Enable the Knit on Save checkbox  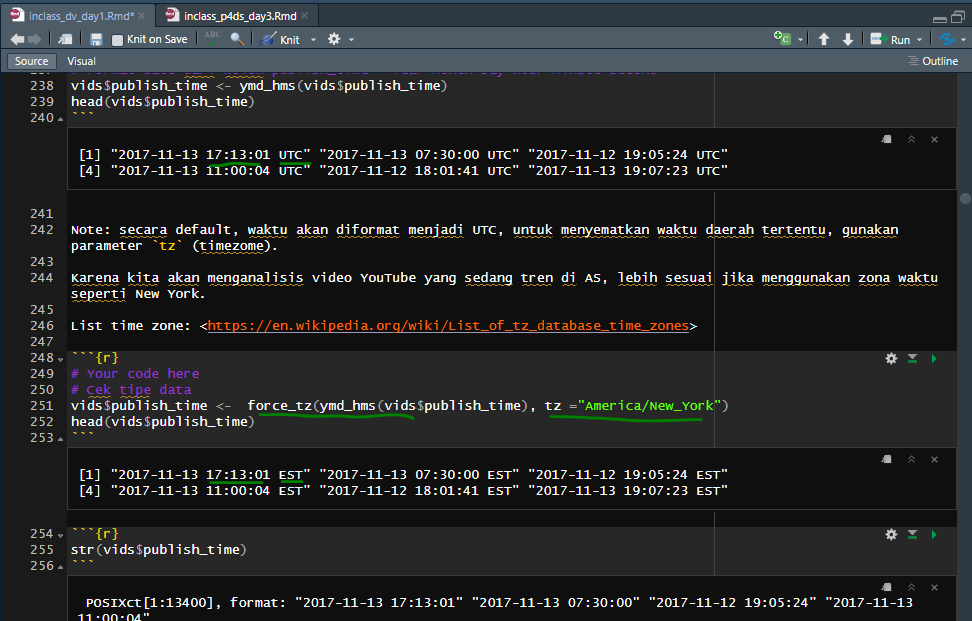116,39
